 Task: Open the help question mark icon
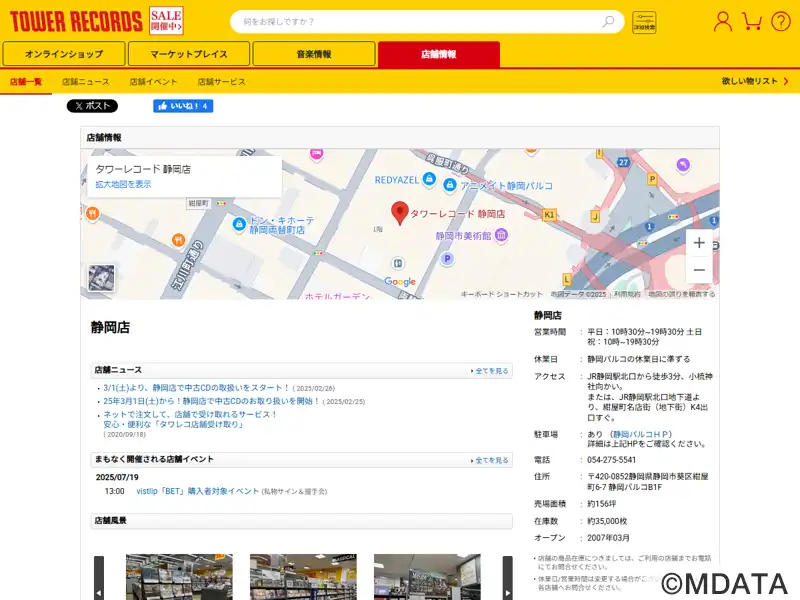[781, 21]
